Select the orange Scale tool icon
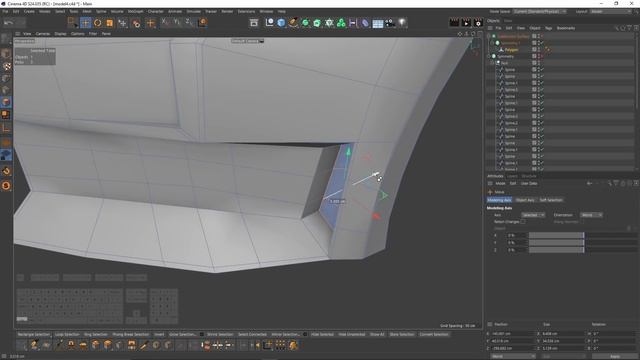Screen dimensions: 640x360 [109, 23]
